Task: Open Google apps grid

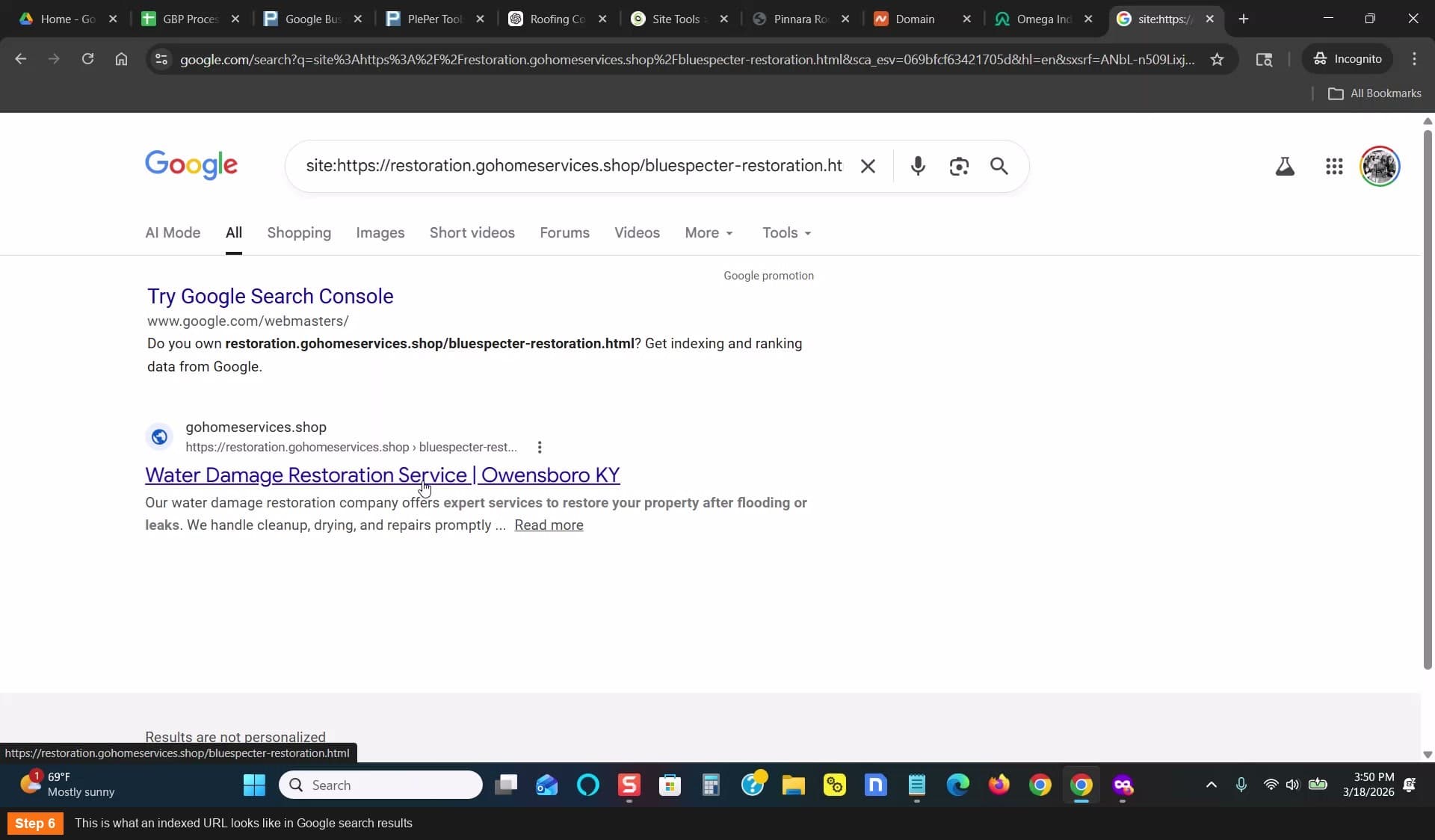Action: [x=1334, y=166]
